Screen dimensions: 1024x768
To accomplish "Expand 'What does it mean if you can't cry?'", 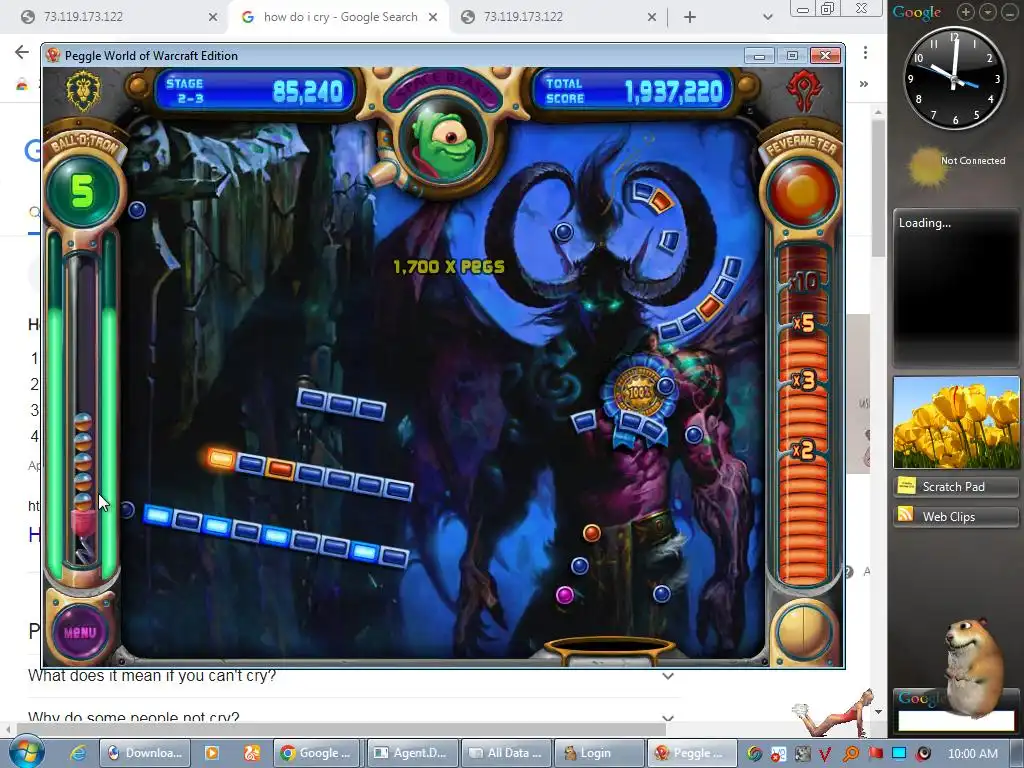I will (x=353, y=675).
